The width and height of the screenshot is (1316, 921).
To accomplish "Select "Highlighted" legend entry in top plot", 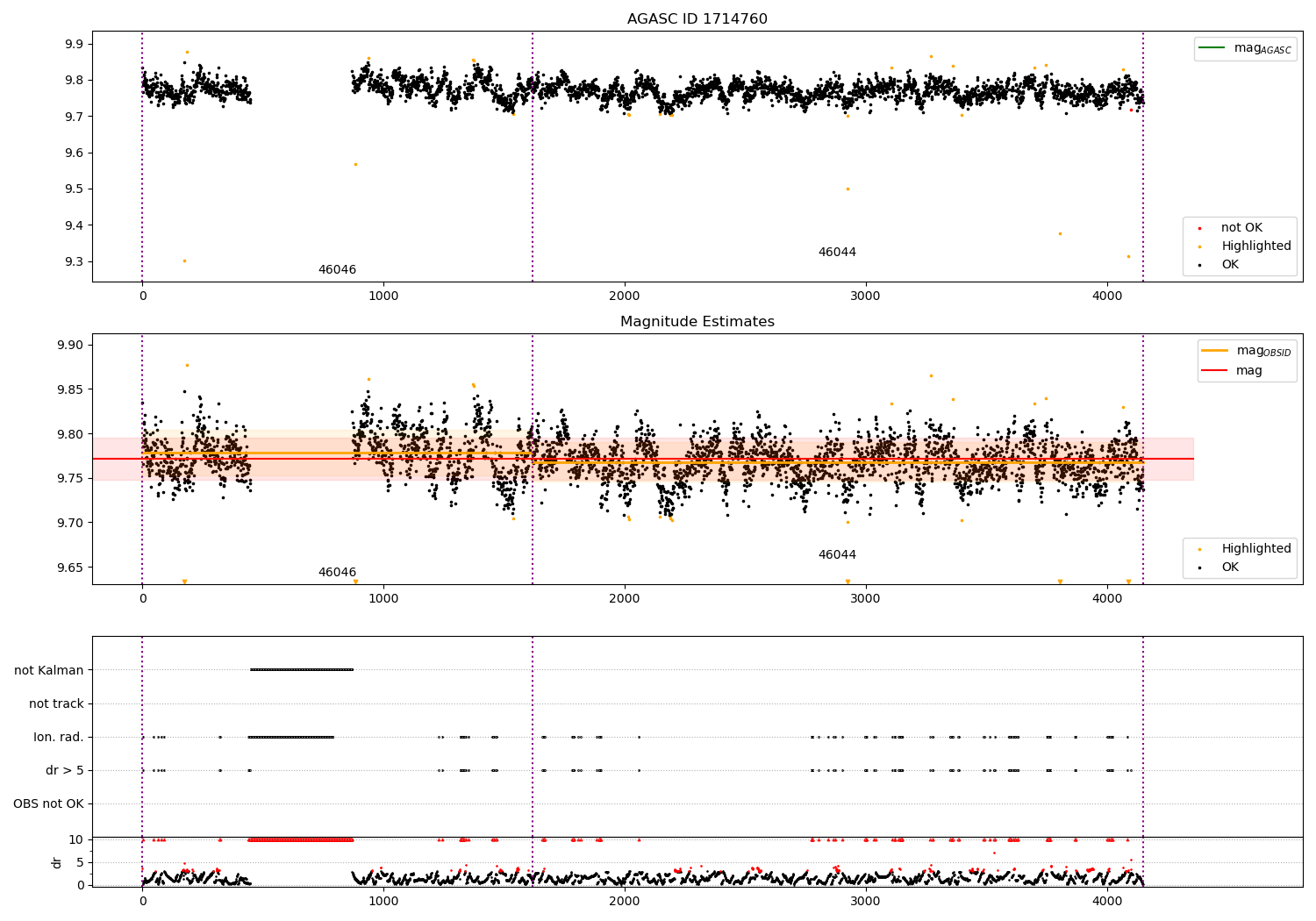I will click(x=1255, y=246).
